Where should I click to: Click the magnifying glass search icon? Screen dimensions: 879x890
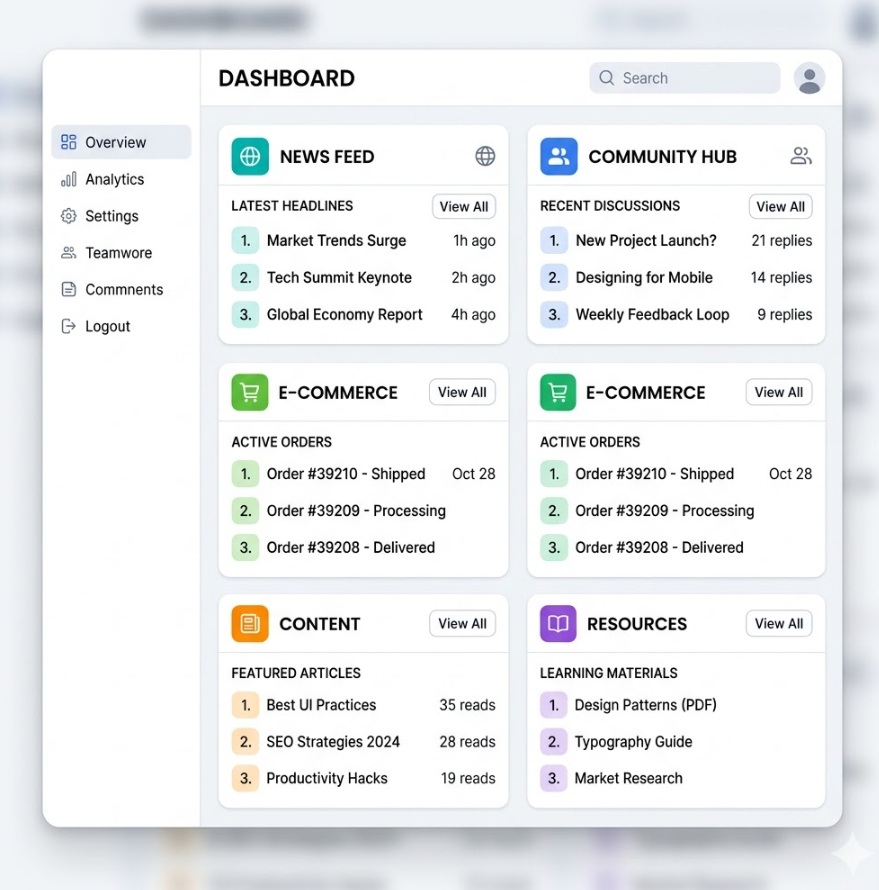click(x=606, y=78)
